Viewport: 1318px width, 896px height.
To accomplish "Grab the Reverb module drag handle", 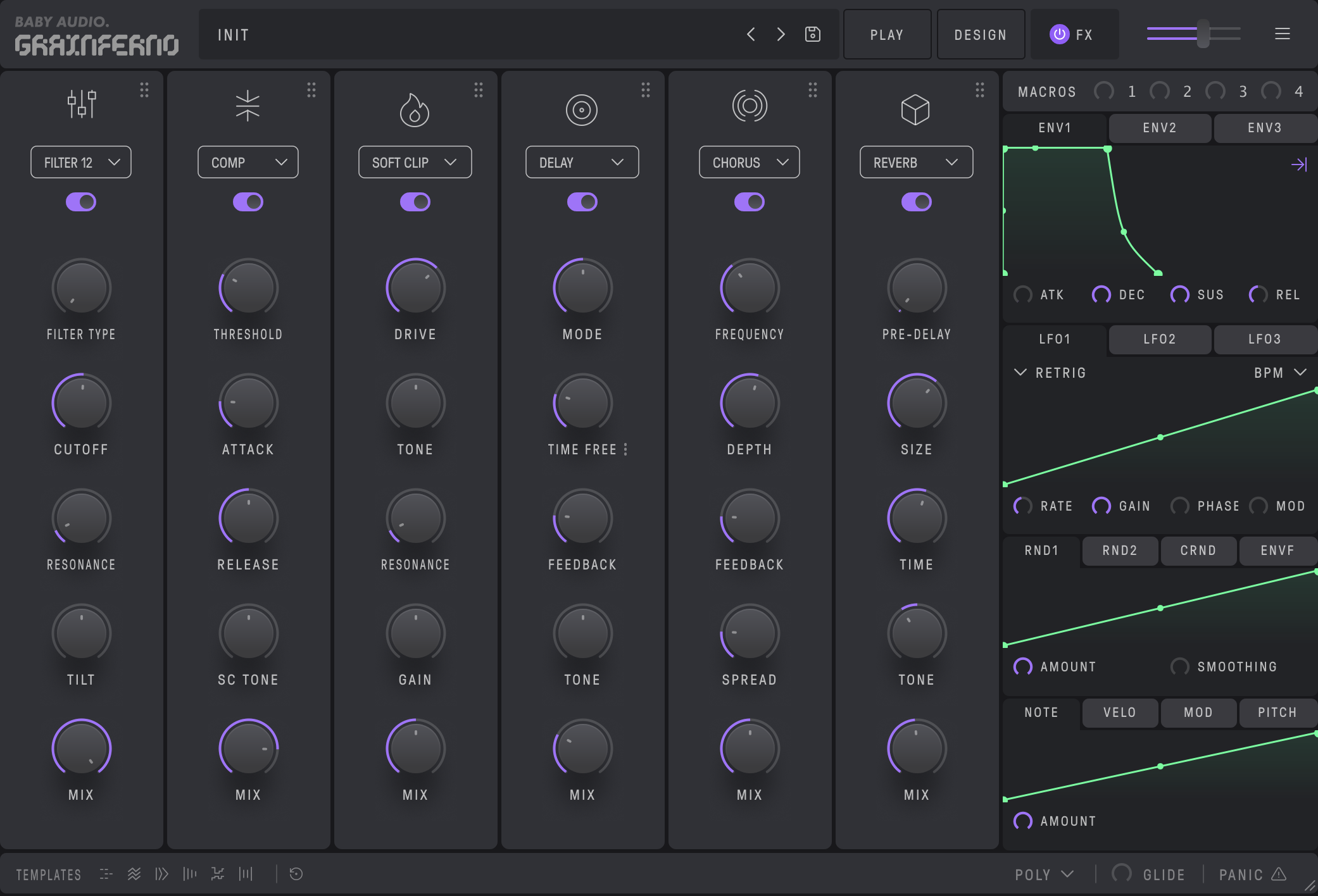I will pos(979,90).
